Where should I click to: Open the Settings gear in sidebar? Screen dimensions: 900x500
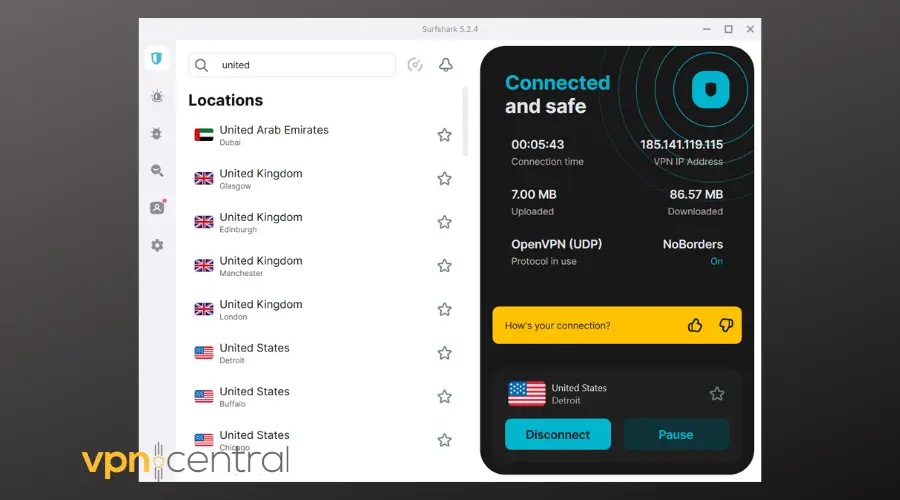coord(156,245)
